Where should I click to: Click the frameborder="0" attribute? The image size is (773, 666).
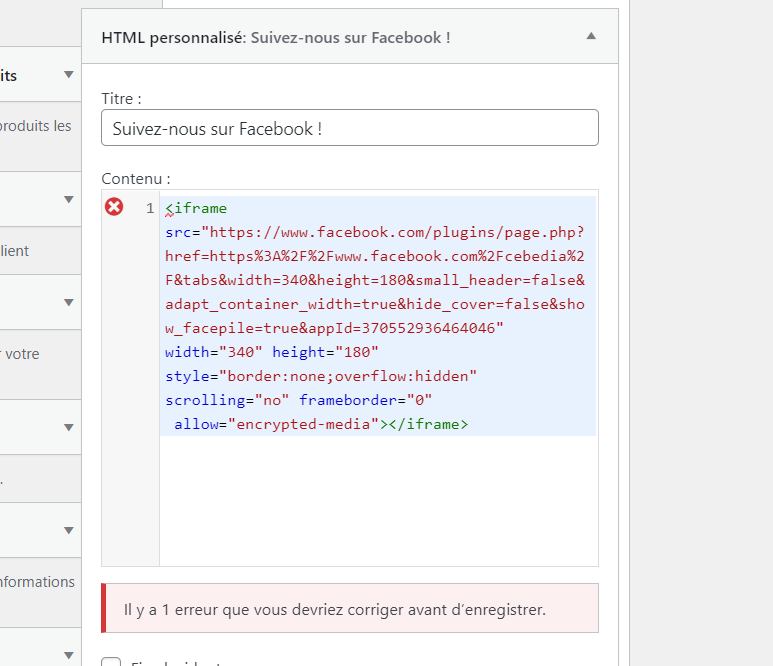click(365, 400)
